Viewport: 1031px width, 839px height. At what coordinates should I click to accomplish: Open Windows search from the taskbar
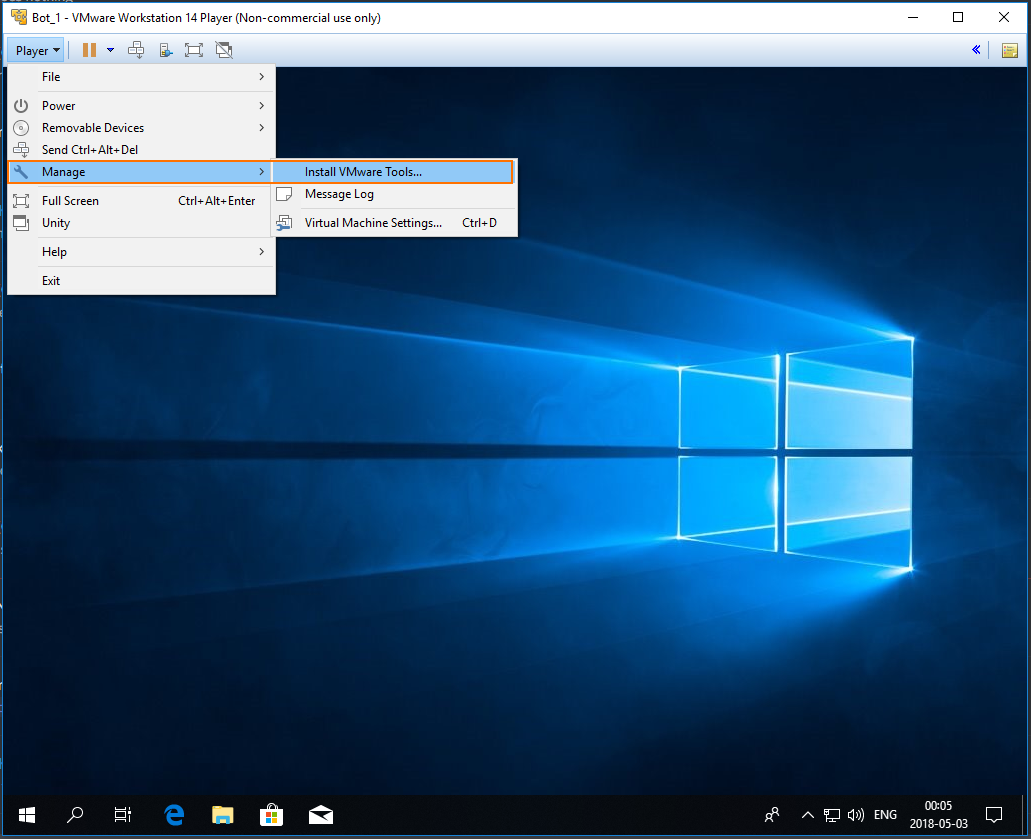coord(75,815)
